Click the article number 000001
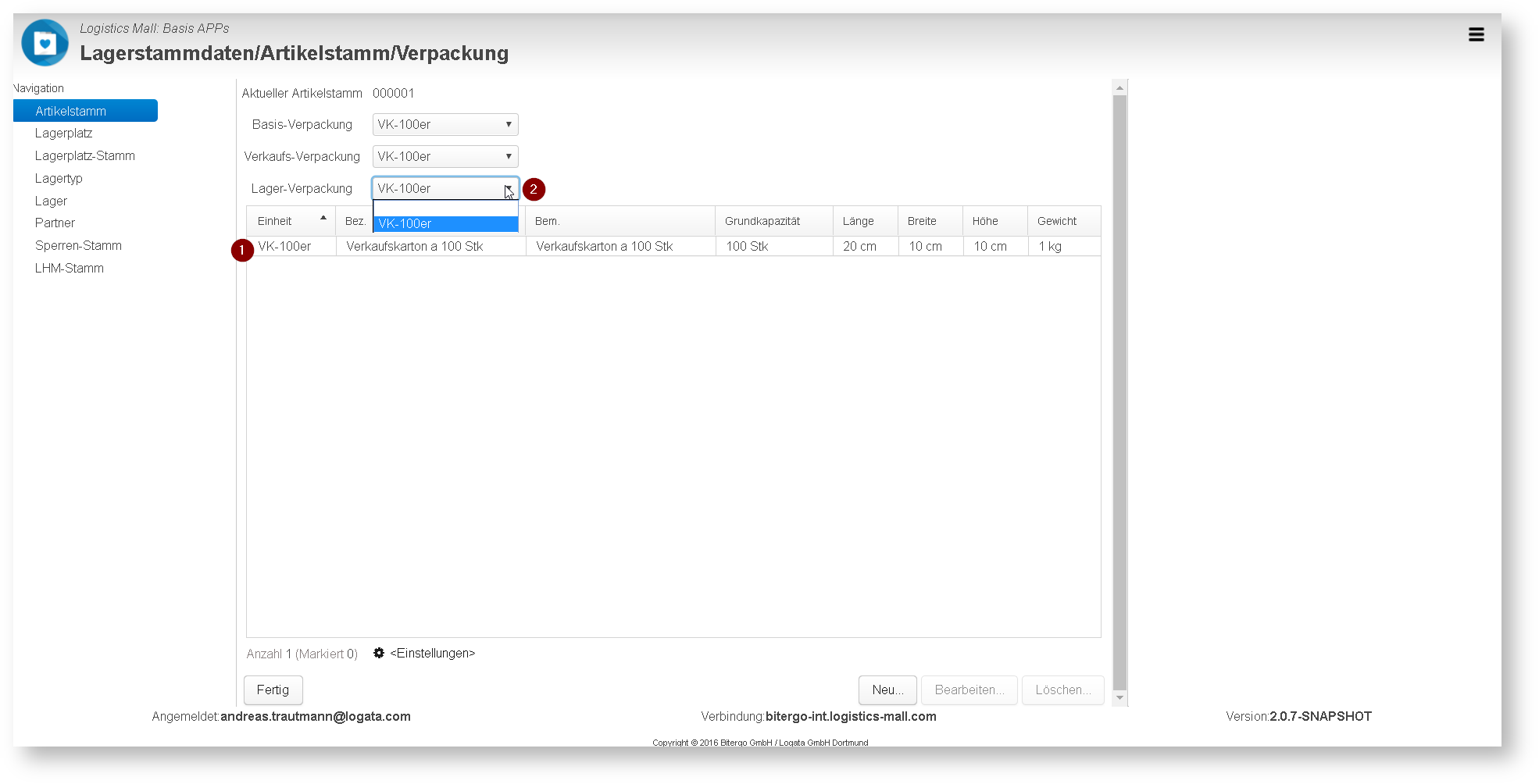This screenshot has width=1539, height=784. 393,94
